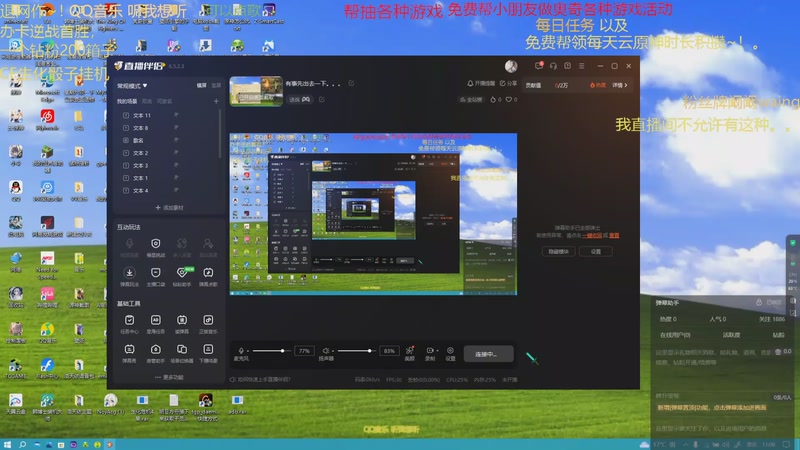Switch to 竖屏 portrait orientation
The height and width of the screenshot is (450, 800).
[x=216, y=86]
